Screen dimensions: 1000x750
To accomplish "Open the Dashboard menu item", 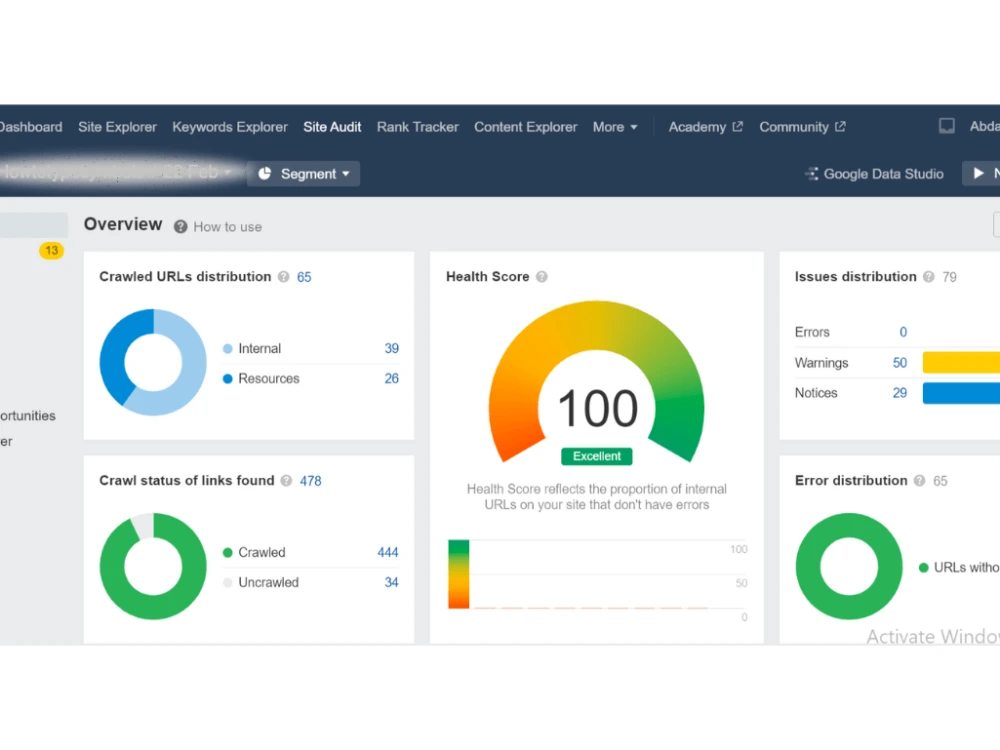I will point(31,127).
